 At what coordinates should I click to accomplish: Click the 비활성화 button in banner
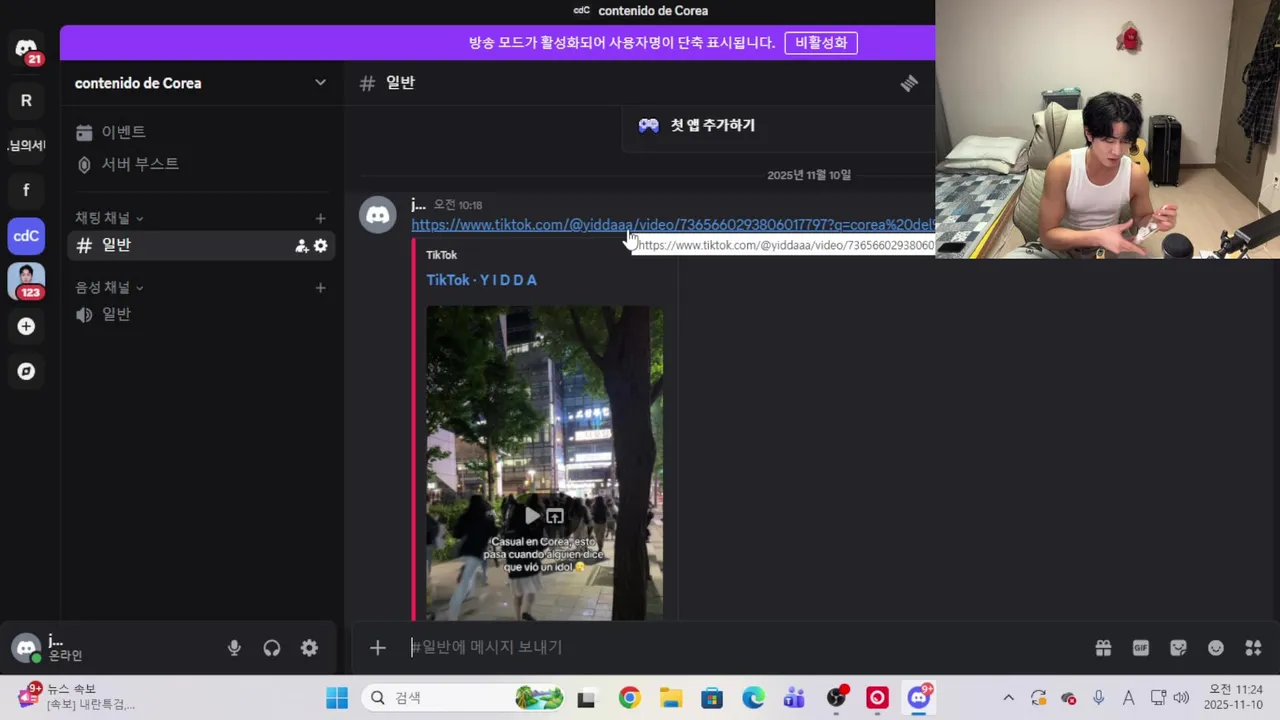[821, 43]
